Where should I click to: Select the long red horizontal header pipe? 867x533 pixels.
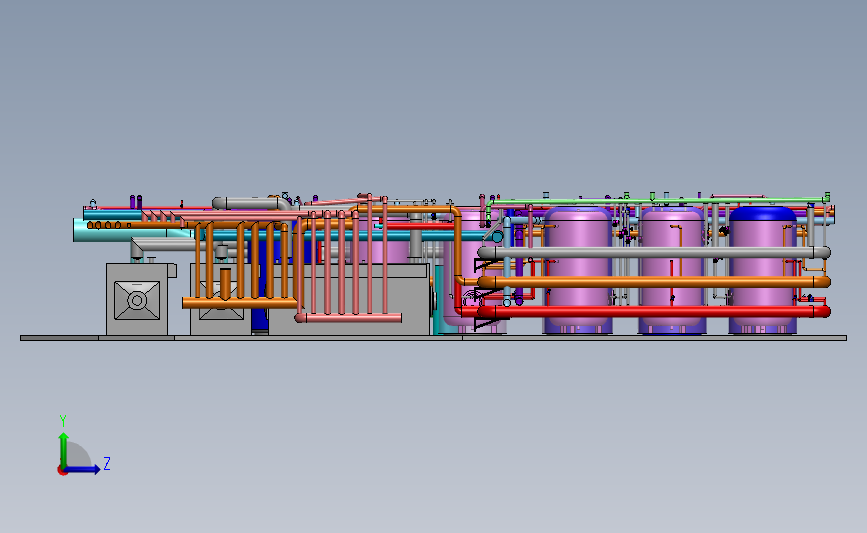(x=654, y=312)
